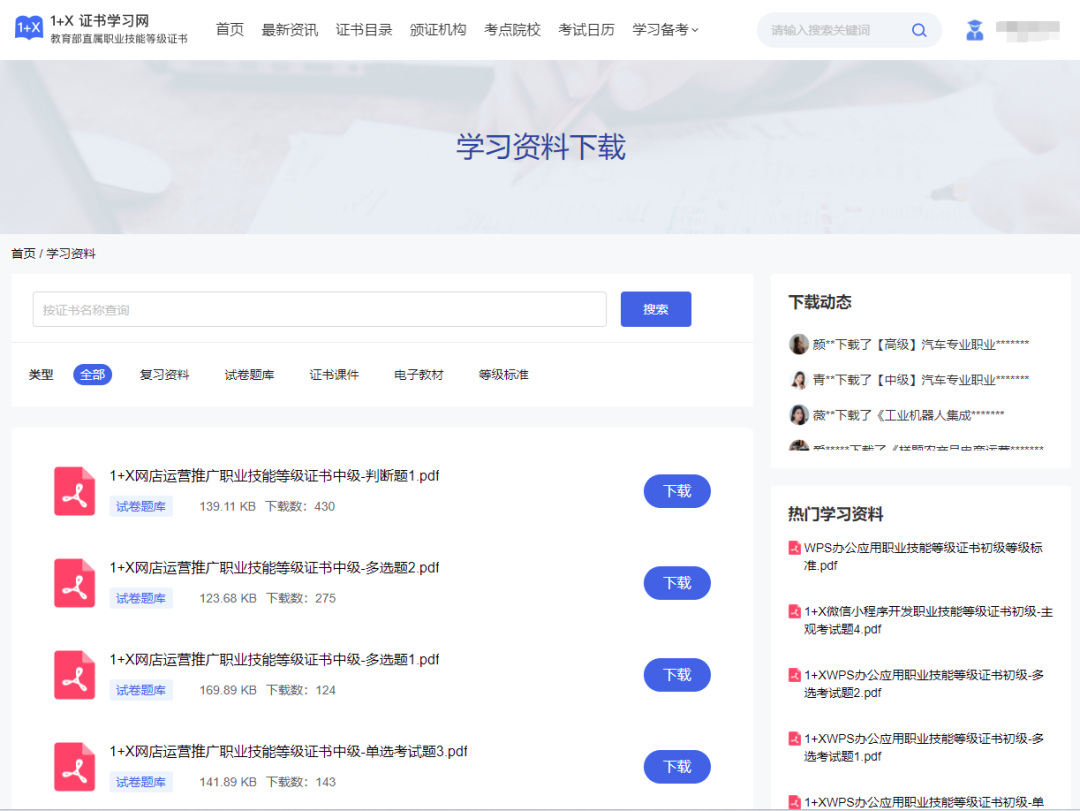Screen dimensions: 1080x811
Task: Focus the 按证书名称查询 input field
Action: point(320,309)
